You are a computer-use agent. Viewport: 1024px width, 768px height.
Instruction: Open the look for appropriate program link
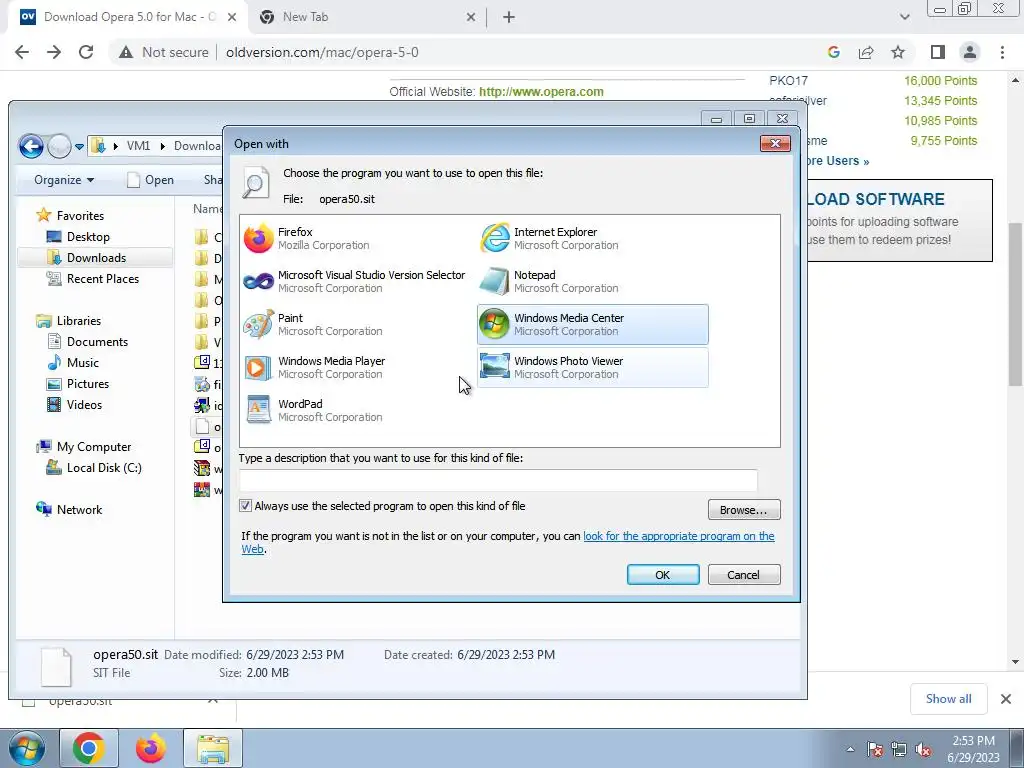[x=679, y=536]
